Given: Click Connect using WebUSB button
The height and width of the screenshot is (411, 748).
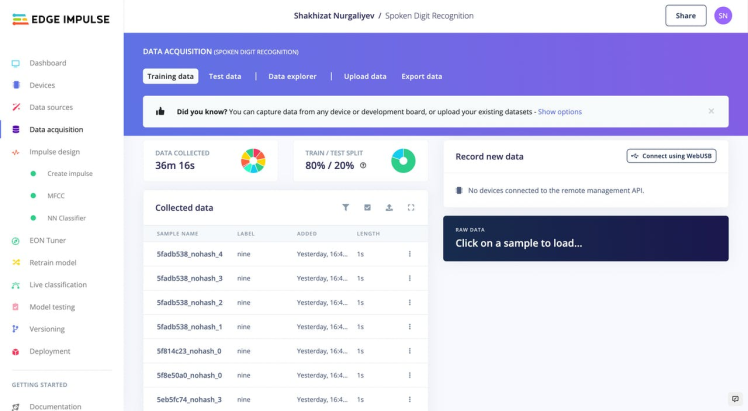Looking at the screenshot, I should [x=671, y=156].
